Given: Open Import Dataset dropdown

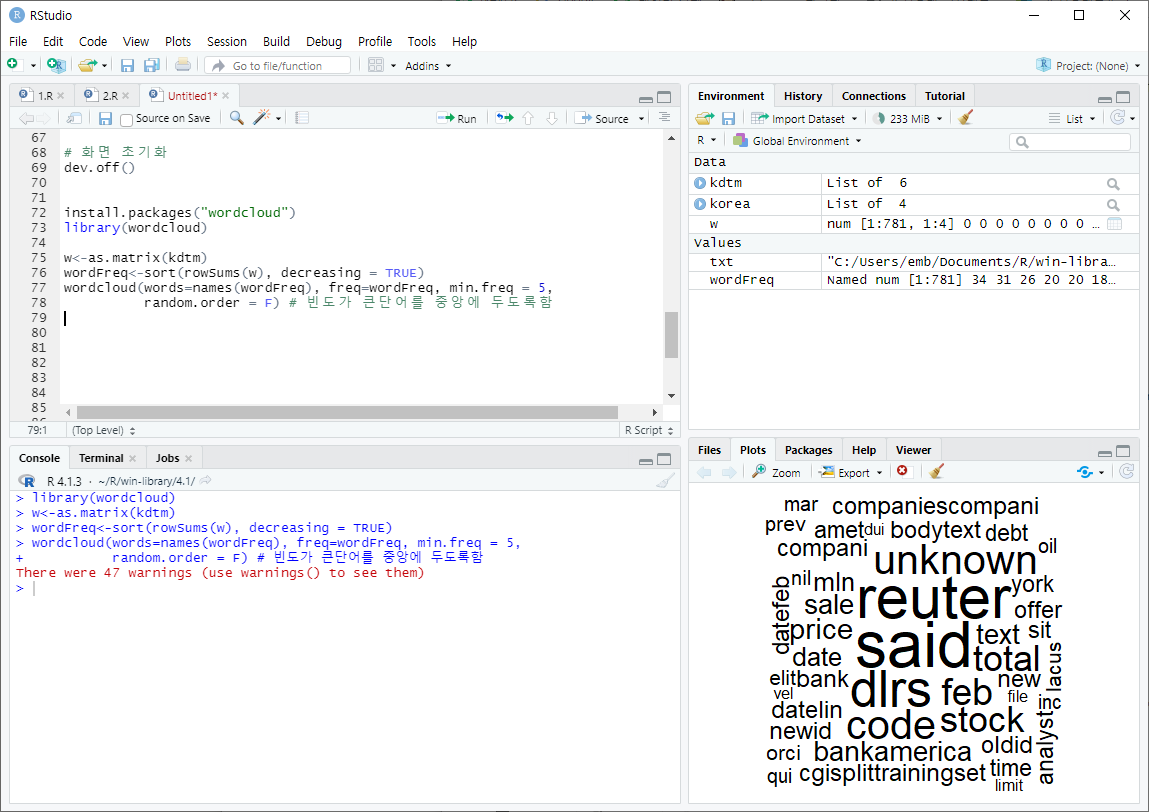Looking at the screenshot, I should tap(805, 119).
